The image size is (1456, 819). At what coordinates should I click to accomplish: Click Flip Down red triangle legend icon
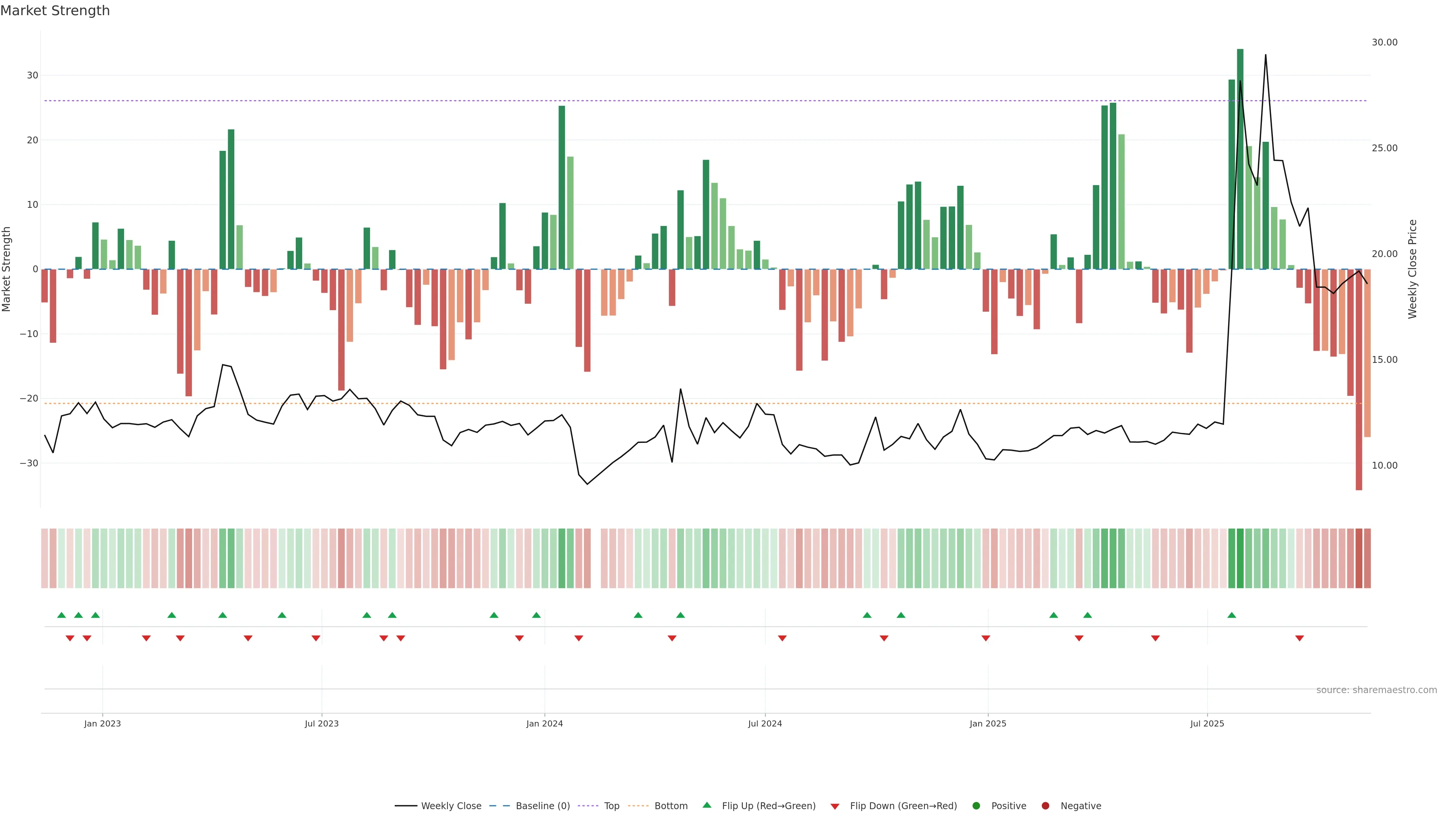(x=835, y=806)
